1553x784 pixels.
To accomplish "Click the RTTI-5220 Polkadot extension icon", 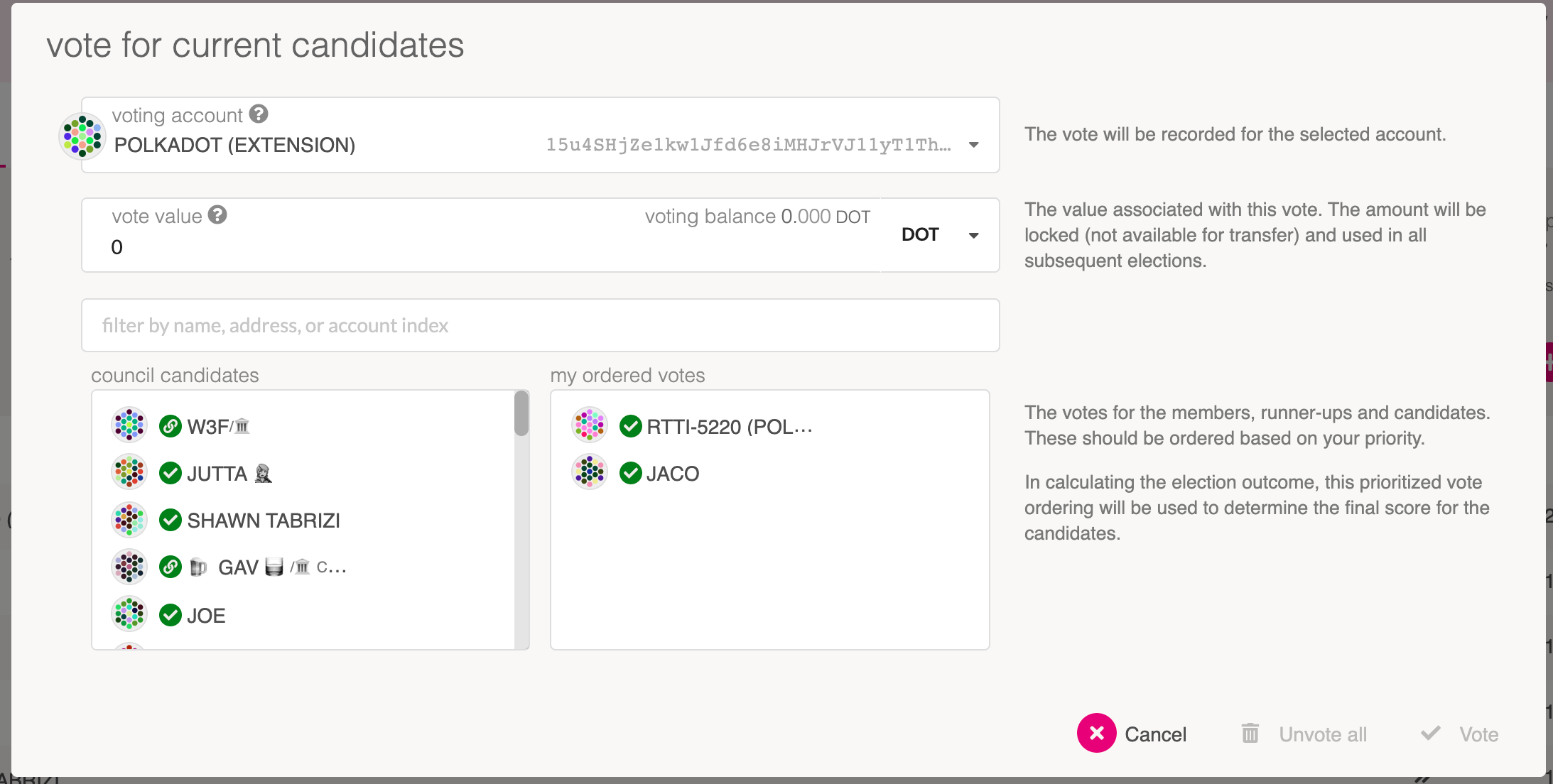I will coord(589,424).
